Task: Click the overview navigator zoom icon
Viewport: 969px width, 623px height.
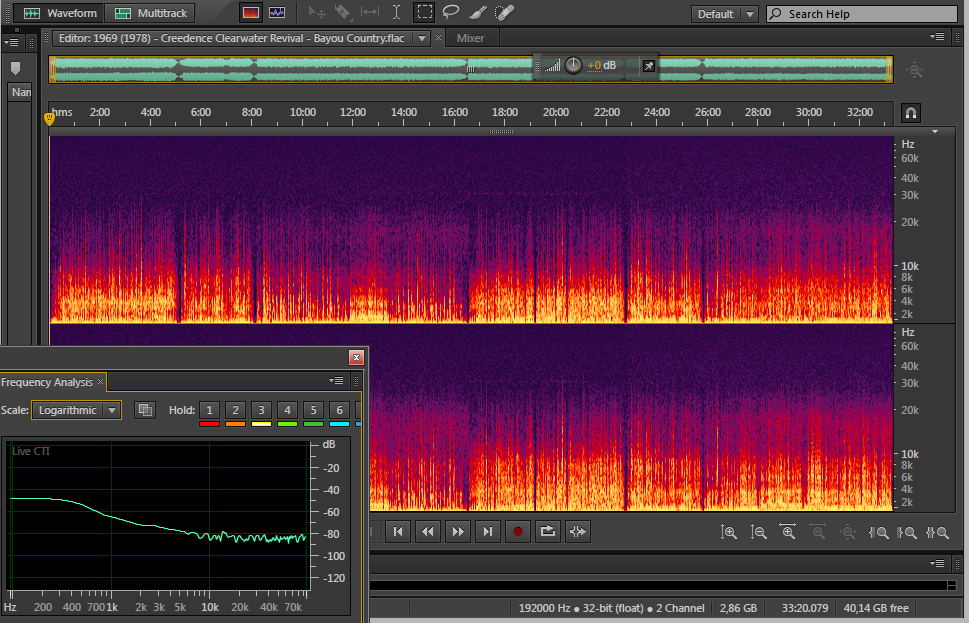Action: tap(915, 70)
